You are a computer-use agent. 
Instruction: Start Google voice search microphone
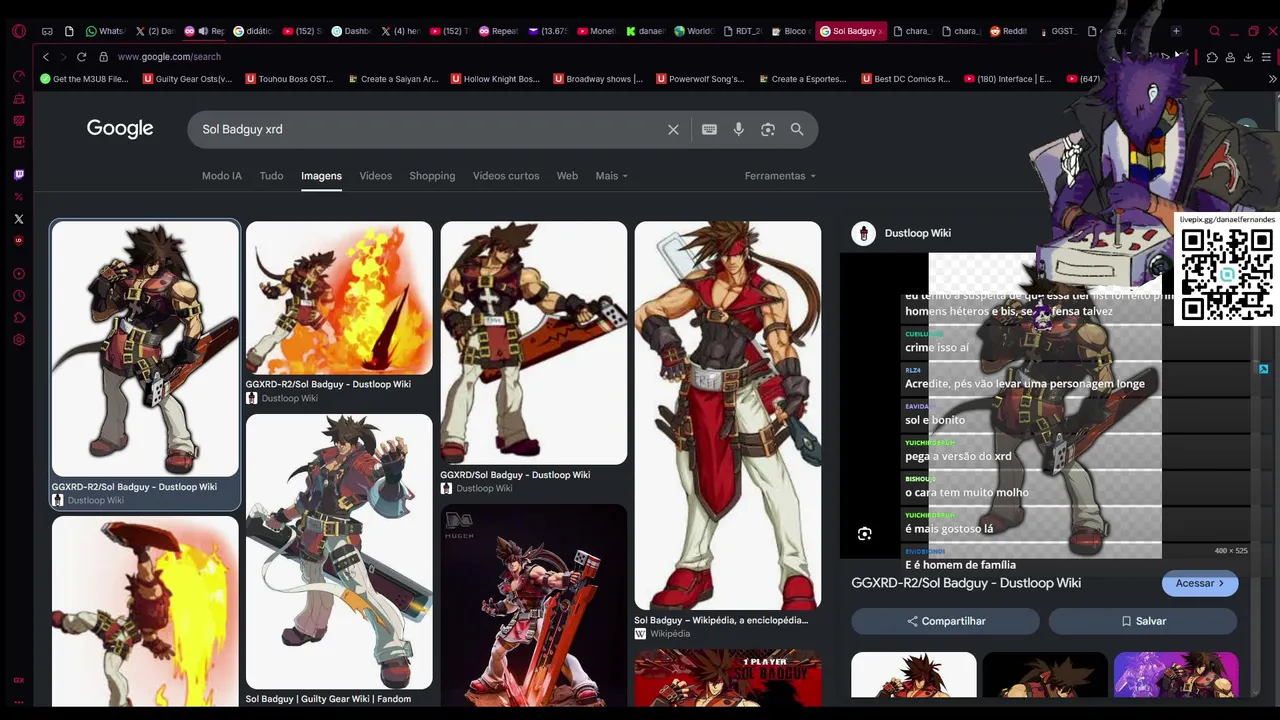coord(739,129)
